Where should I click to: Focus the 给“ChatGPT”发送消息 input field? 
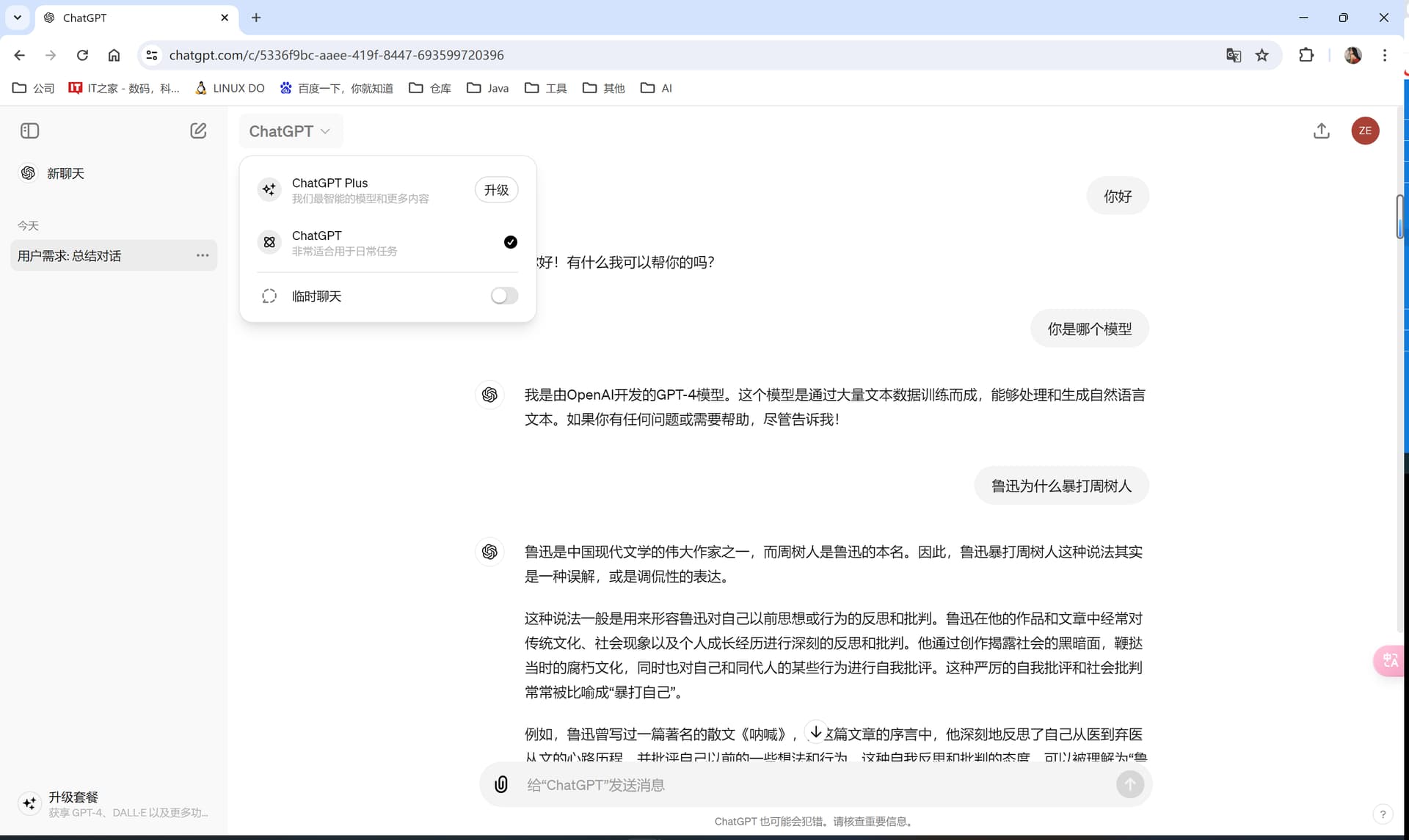coord(815,785)
